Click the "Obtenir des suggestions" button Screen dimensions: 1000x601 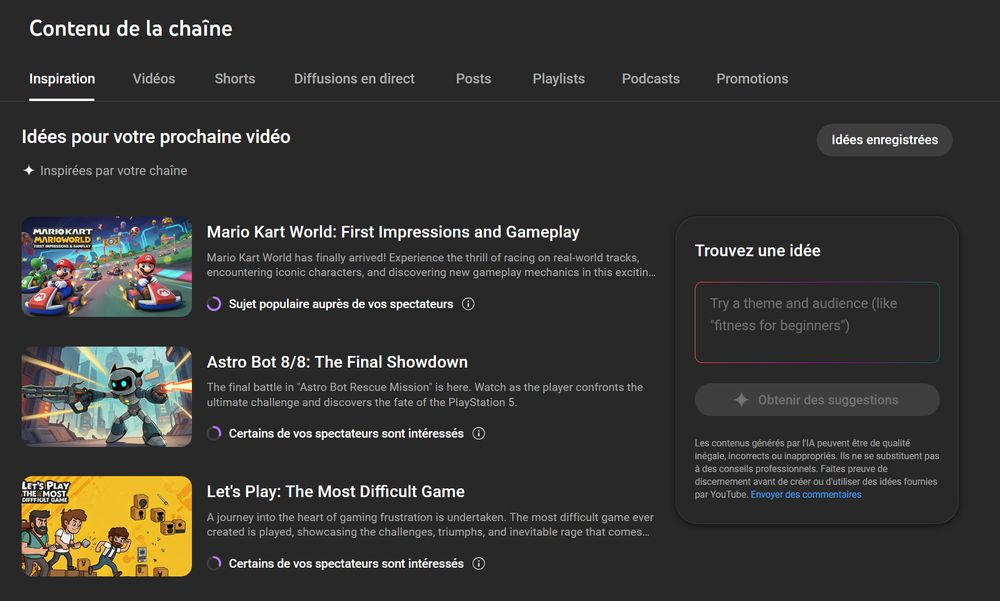pos(817,400)
